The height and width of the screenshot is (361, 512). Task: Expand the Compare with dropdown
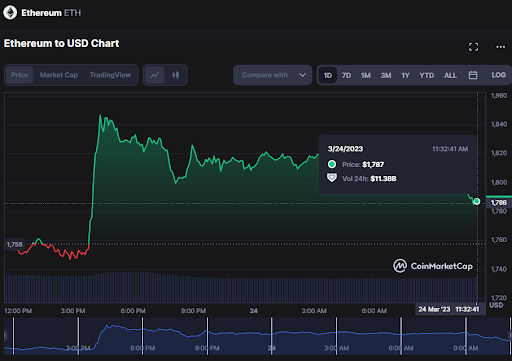click(x=272, y=75)
